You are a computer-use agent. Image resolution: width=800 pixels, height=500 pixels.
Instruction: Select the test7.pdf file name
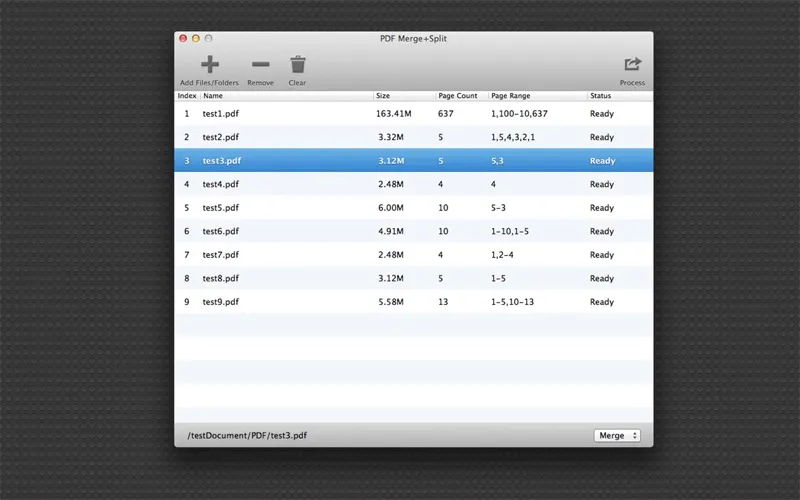pos(220,254)
